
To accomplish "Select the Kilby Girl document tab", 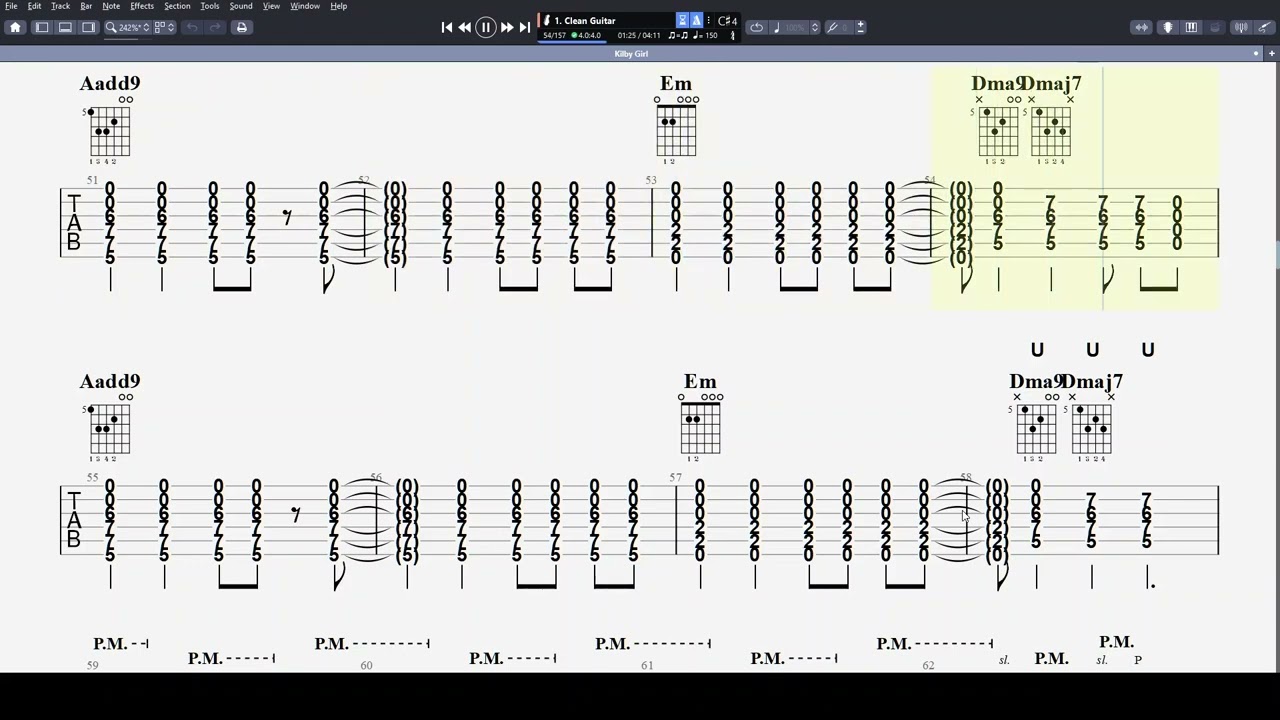I will tap(631, 54).
